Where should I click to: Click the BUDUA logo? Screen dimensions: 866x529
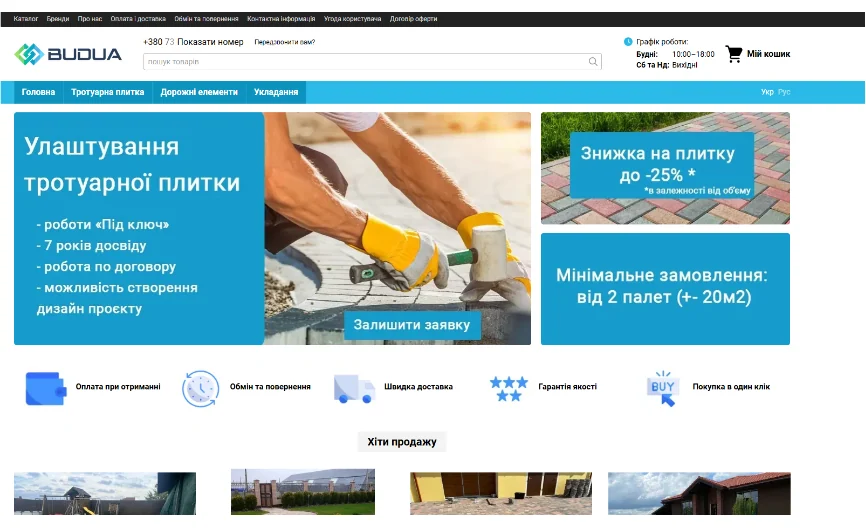pyautogui.click(x=68, y=54)
